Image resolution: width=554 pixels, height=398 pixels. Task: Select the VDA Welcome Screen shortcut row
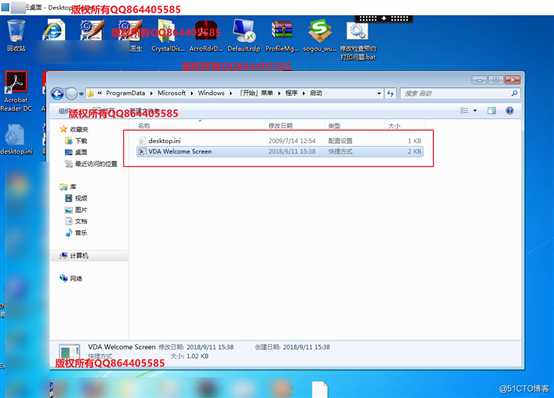coord(279,152)
